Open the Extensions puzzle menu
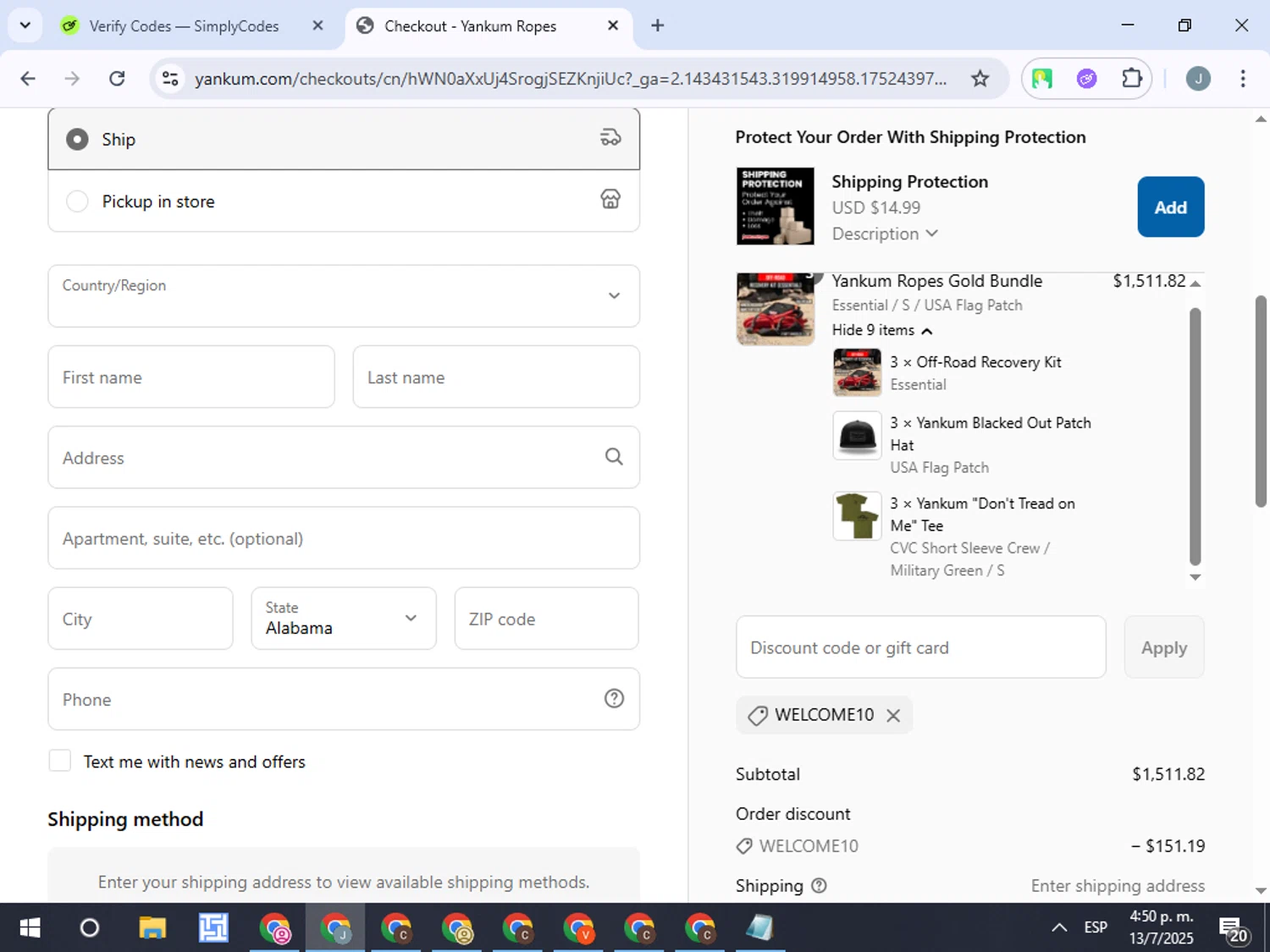 pyautogui.click(x=1131, y=79)
